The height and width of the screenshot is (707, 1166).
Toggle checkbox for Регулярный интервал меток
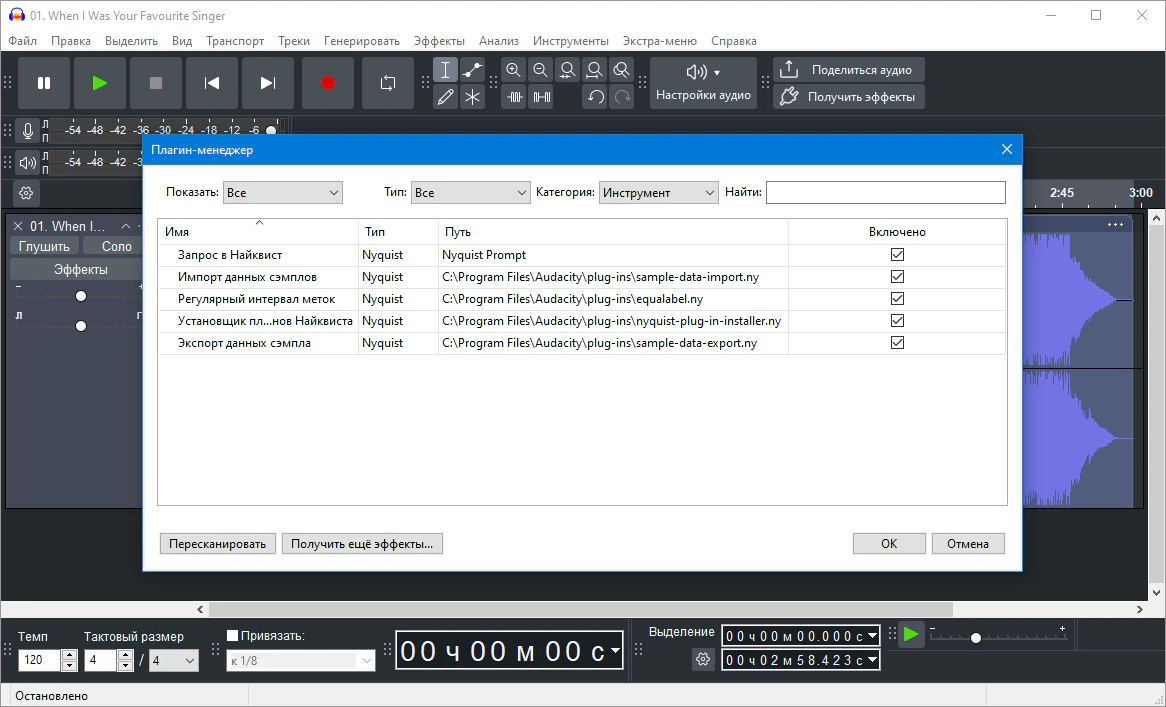[x=897, y=299]
